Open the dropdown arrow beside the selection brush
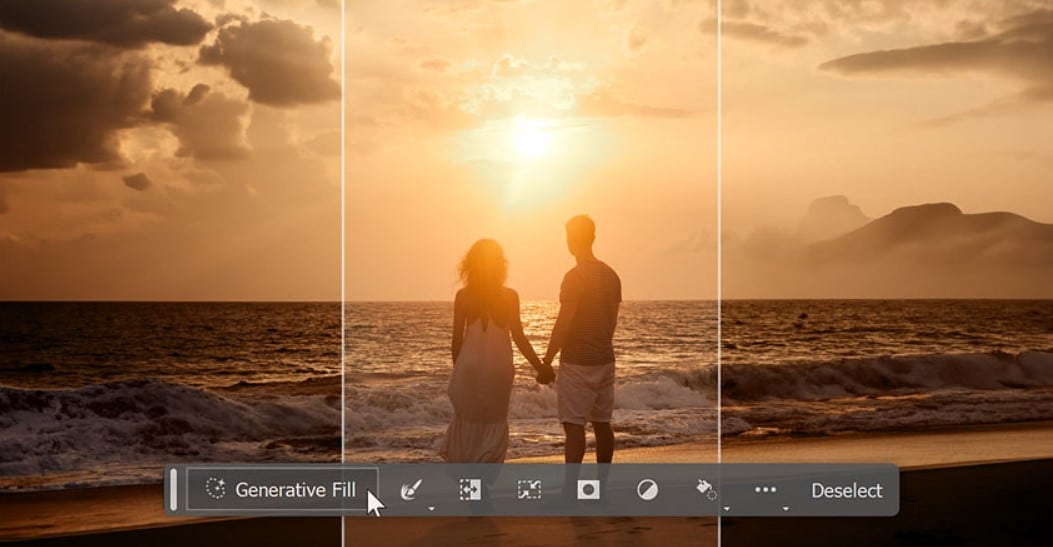 pos(431,509)
